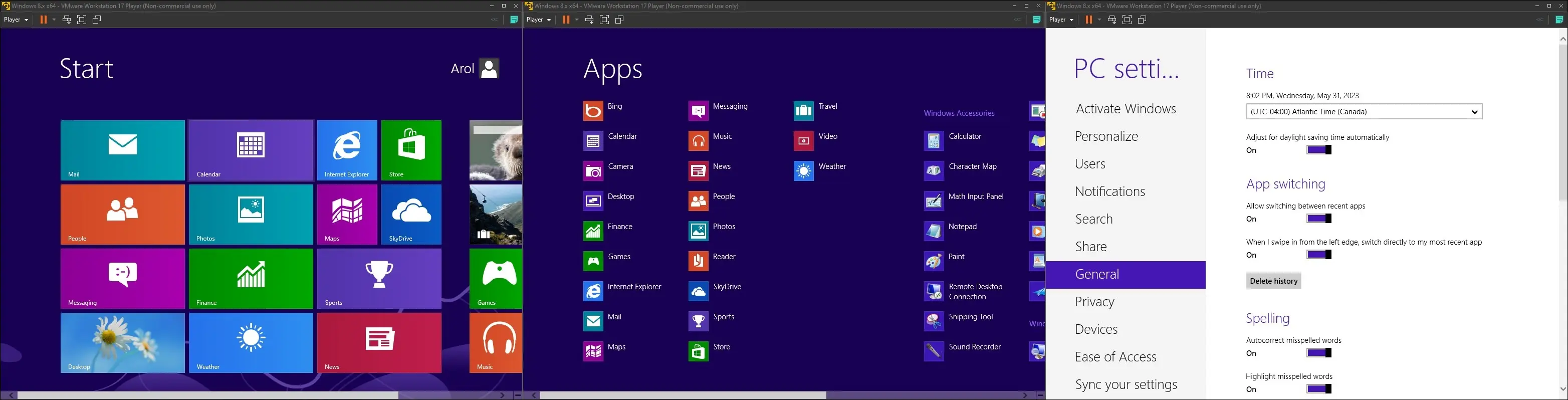Open Player menu in first VMware window
Image resolution: width=1568 pixels, height=400 pixels.
coord(16,20)
